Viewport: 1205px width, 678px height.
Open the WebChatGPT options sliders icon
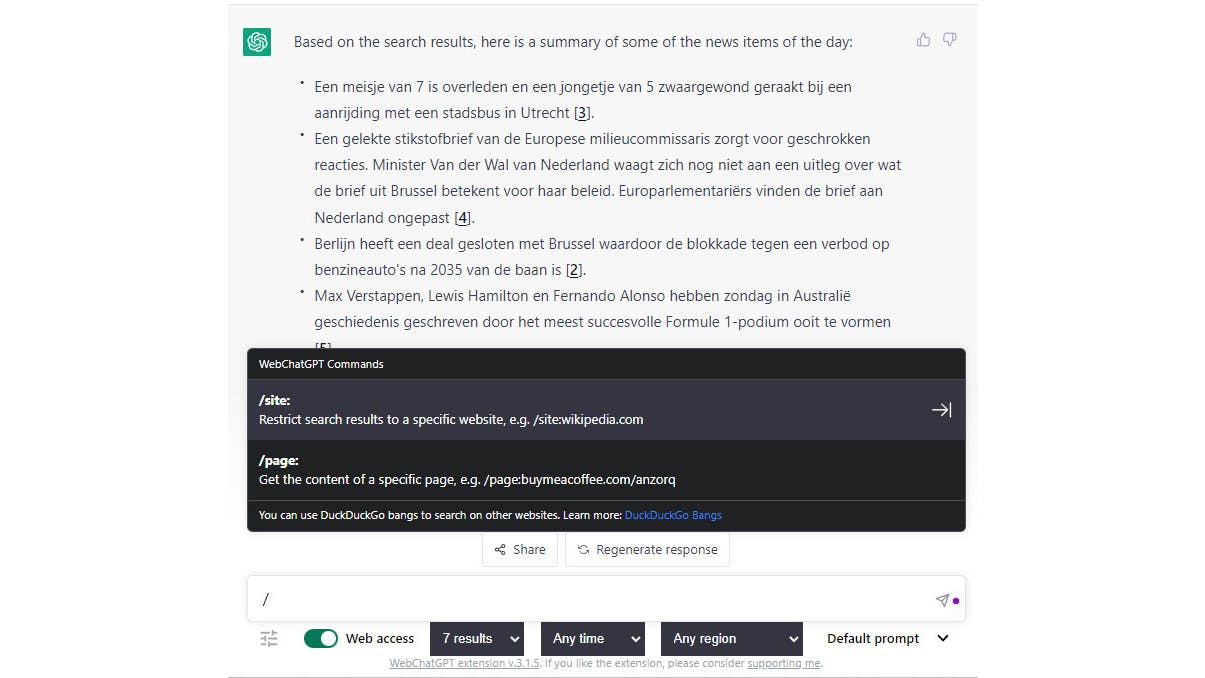pyautogui.click(x=269, y=638)
